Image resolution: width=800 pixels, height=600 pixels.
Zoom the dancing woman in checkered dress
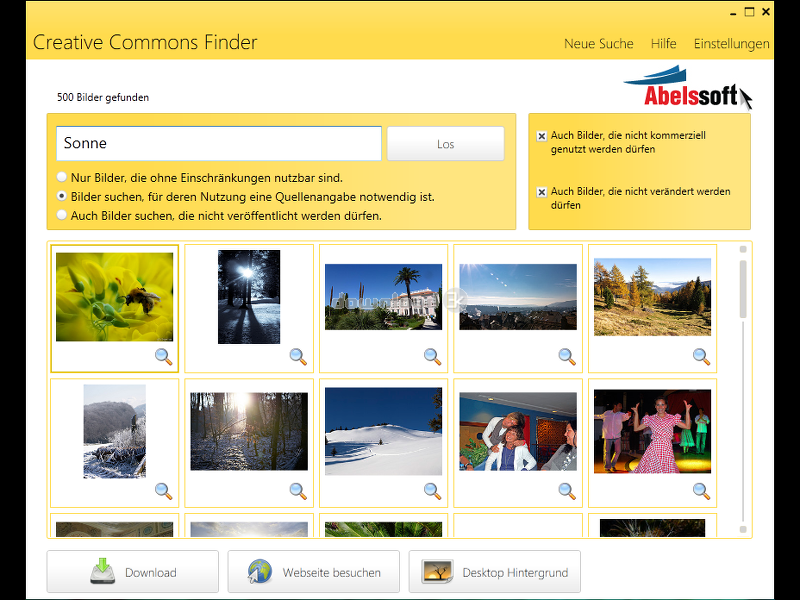701,491
